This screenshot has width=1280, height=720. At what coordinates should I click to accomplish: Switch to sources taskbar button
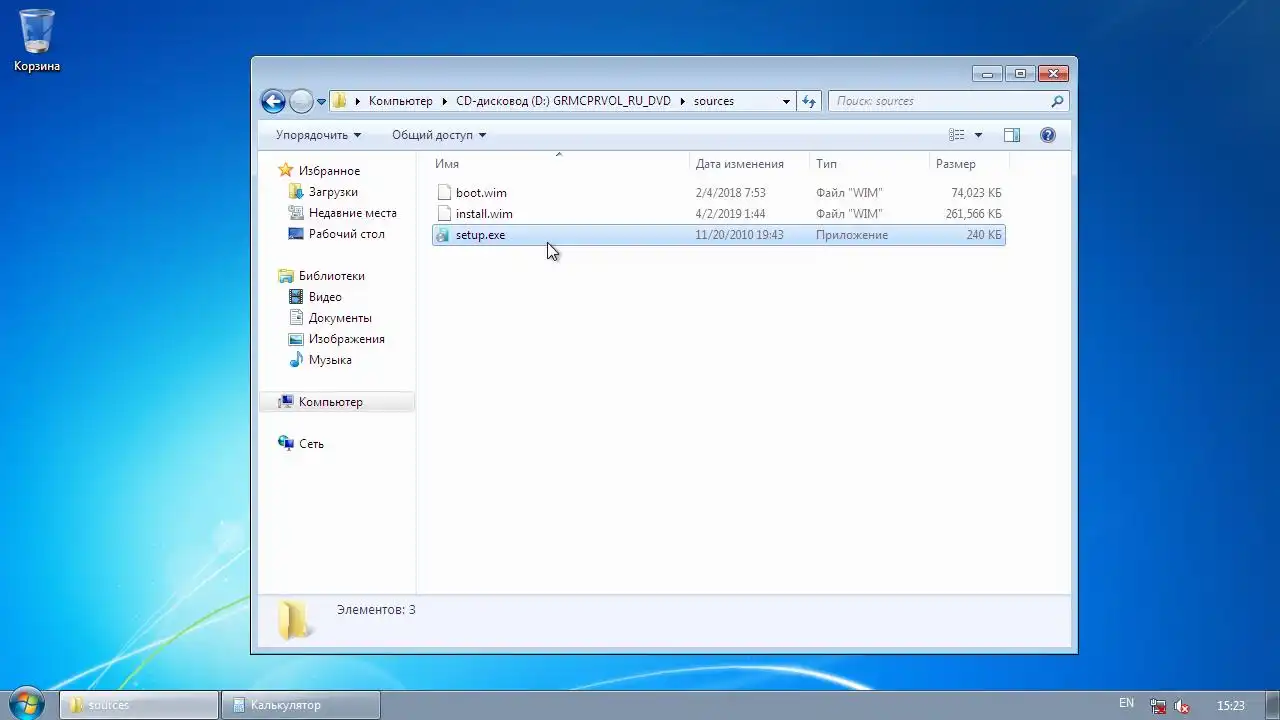coord(139,705)
